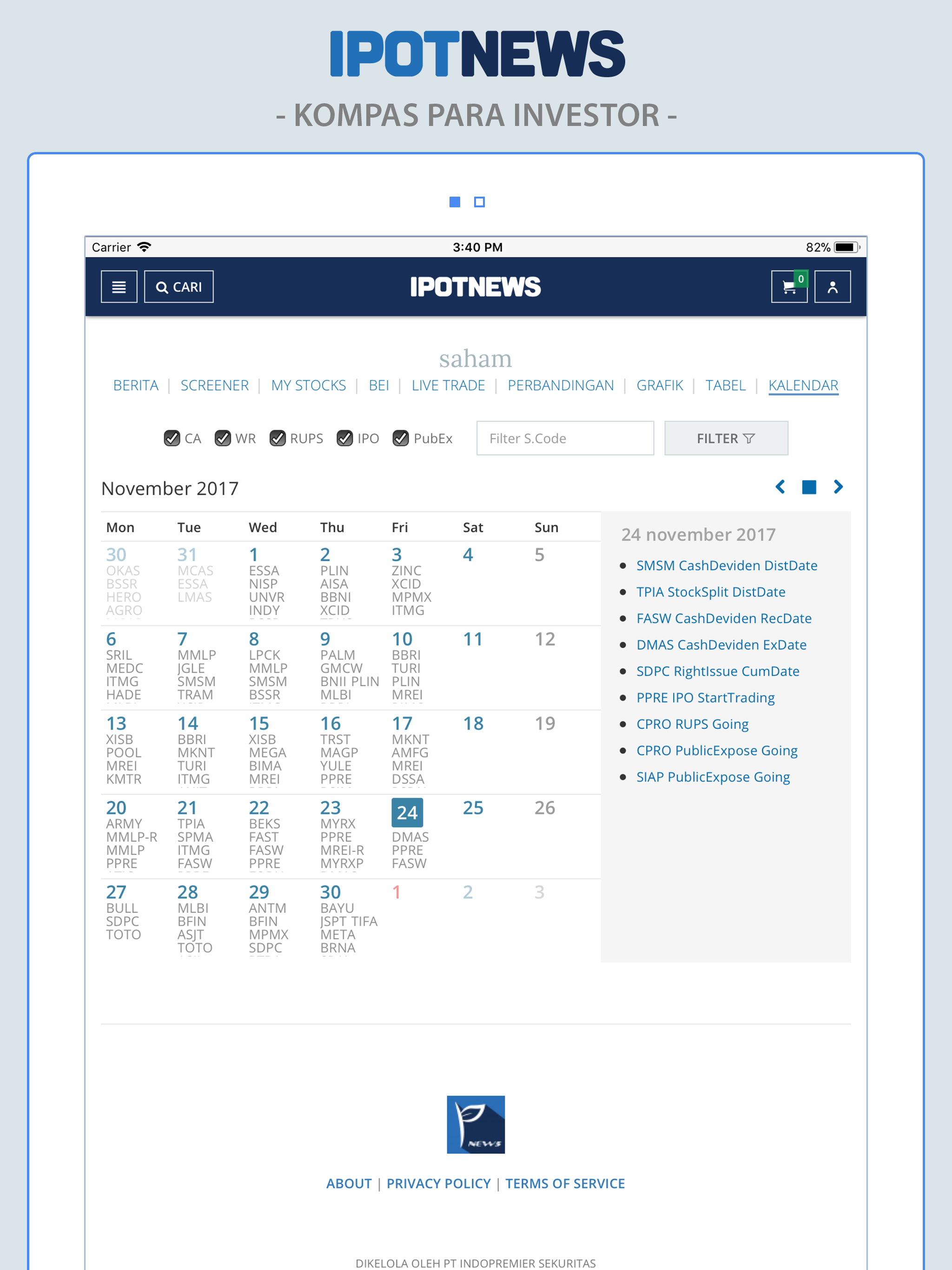Click the Filter S.Code input field
Viewport: 952px width, 1270px height.
[565, 438]
